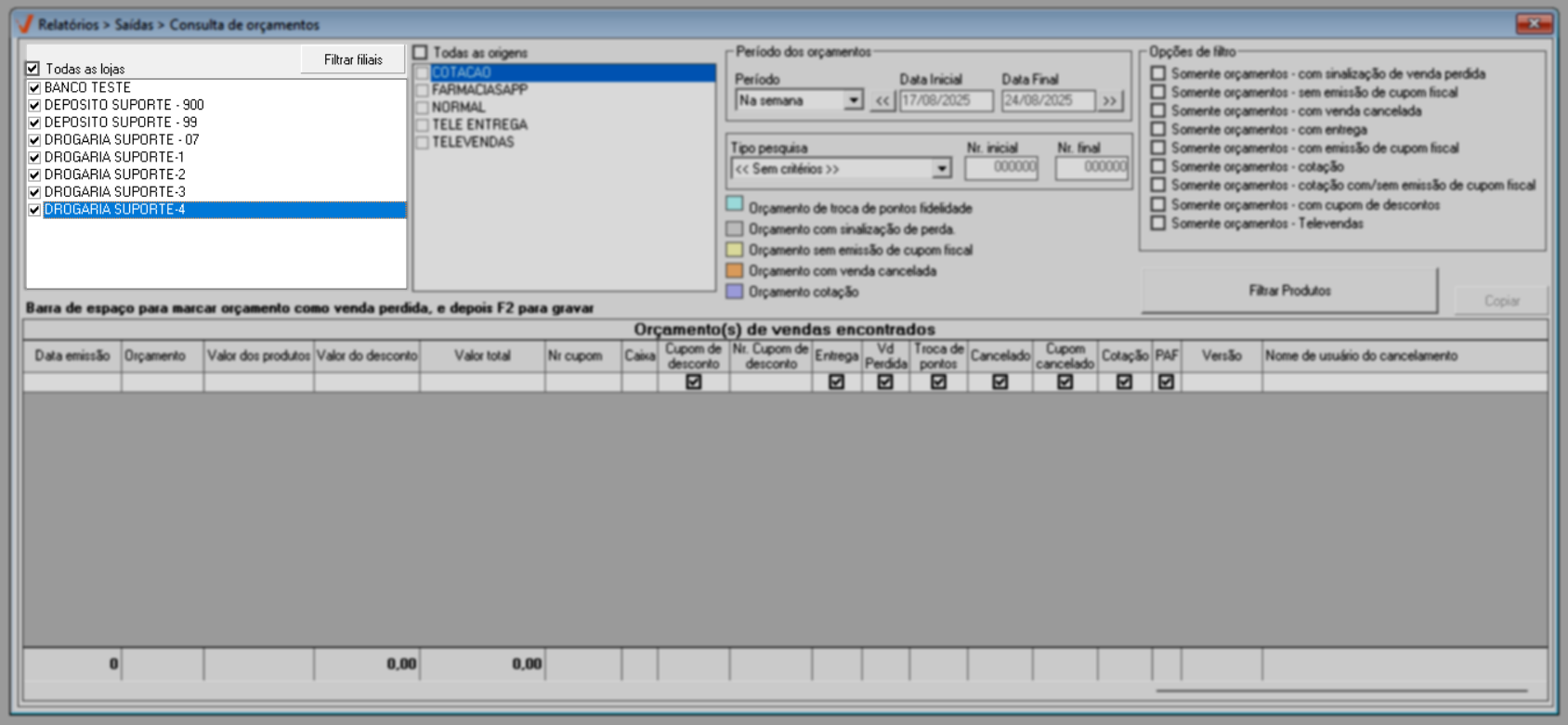
Task: Click the gray sinalização de perda swatch
Action: 735,228
